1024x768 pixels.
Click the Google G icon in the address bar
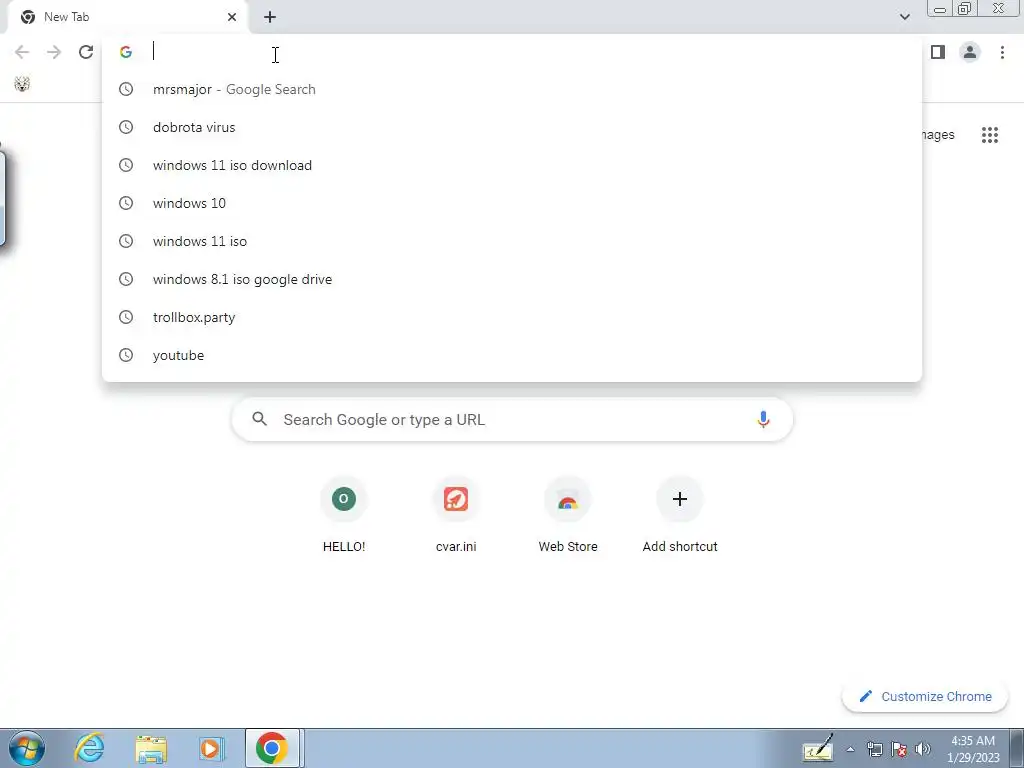coord(126,52)
